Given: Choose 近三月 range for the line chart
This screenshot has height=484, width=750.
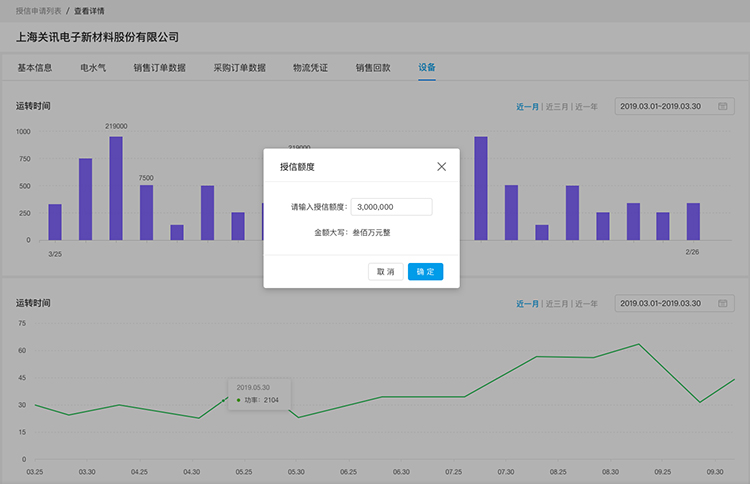Looking at the screenshot, I should tap(555, 303).
